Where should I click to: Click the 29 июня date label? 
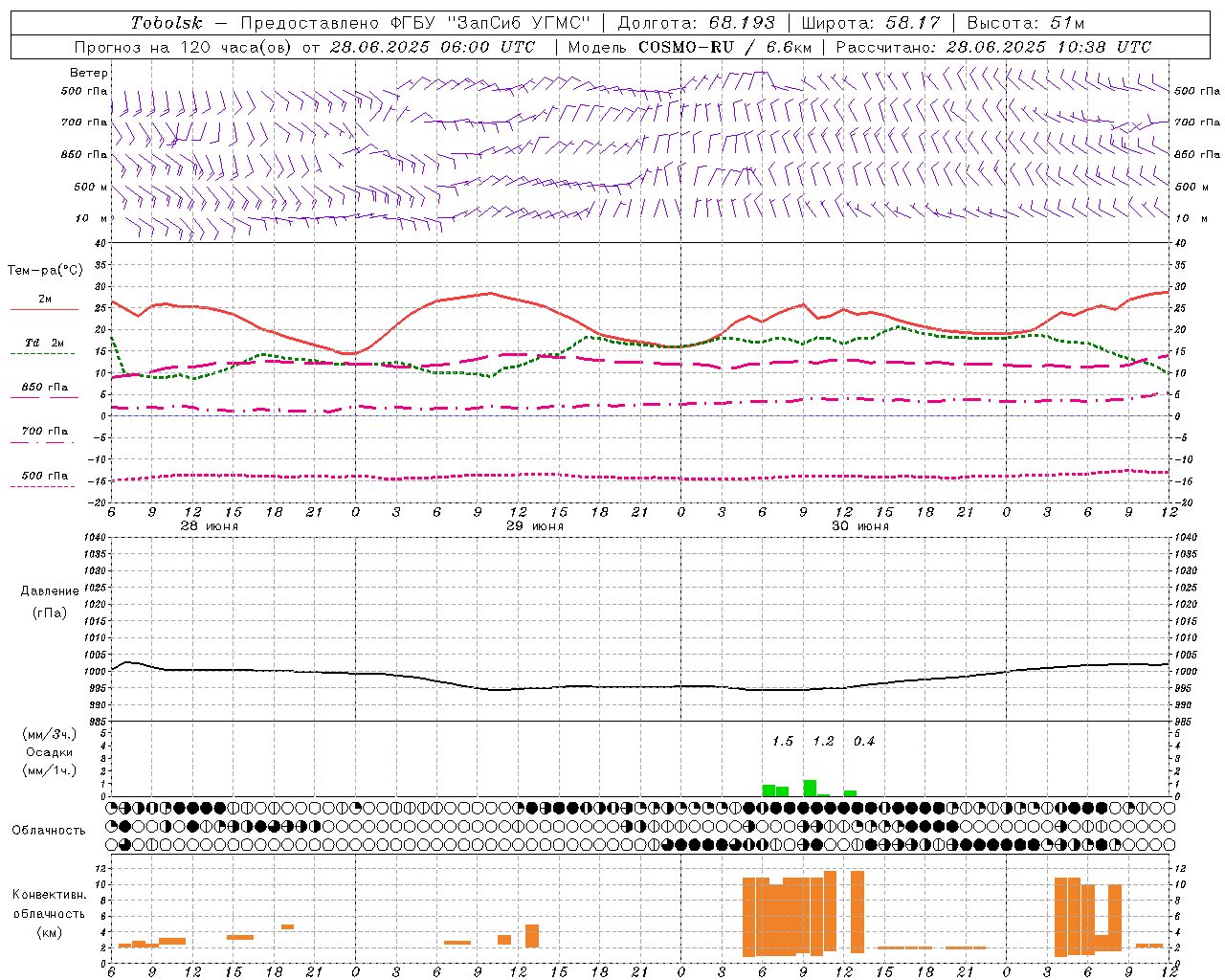coord(535,526)
